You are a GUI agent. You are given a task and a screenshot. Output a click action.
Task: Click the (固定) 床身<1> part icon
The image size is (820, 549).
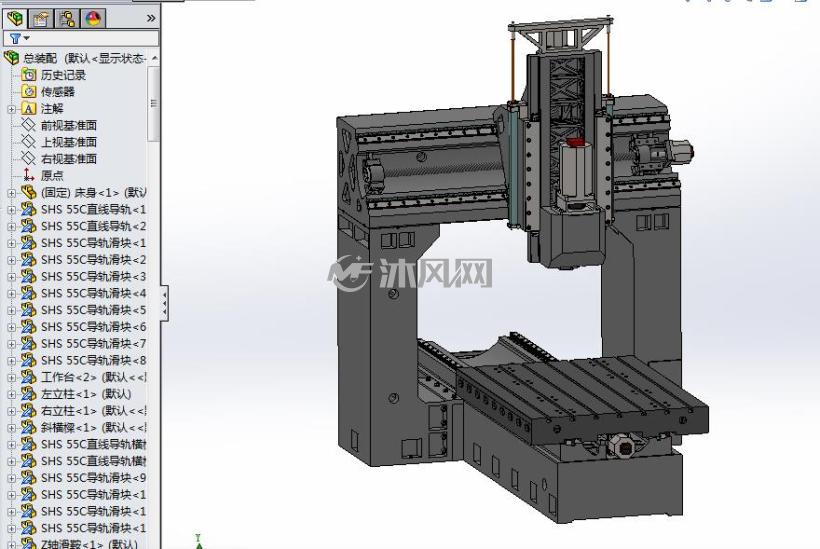(x=28, y=192)
